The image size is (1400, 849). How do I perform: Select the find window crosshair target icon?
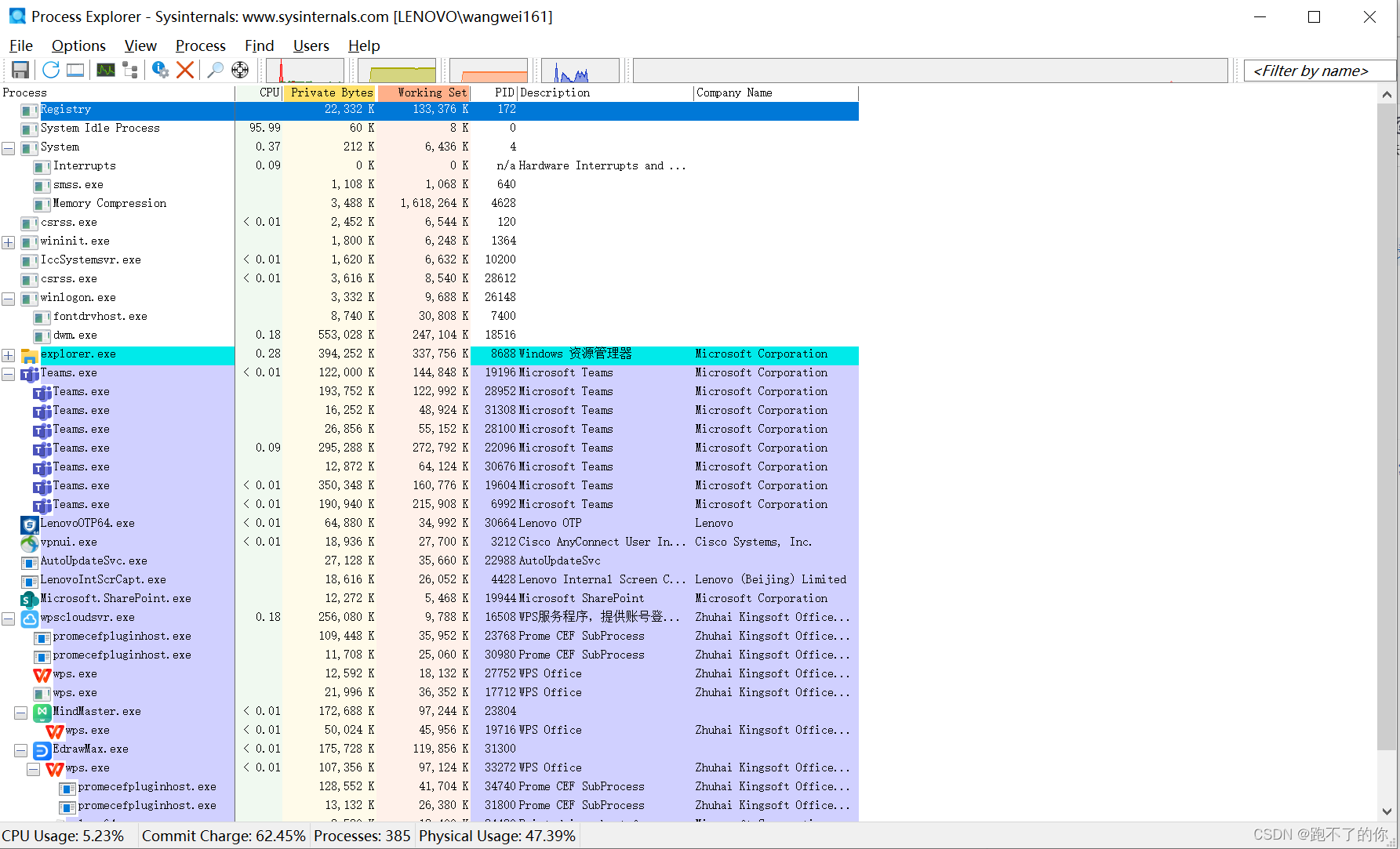pyautogui.click(x=240, y=70)
